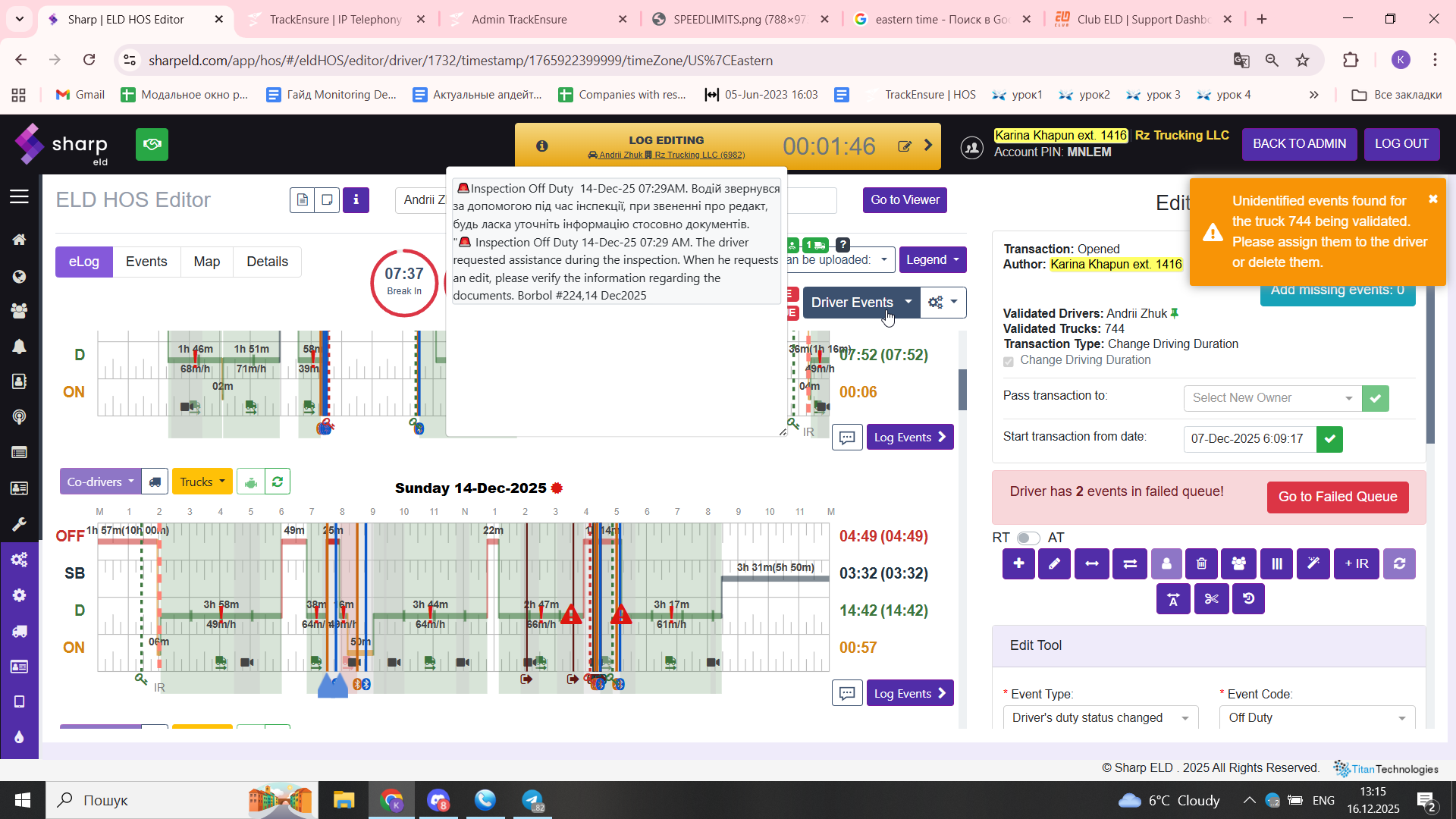Image resolution: width=1456 pixels, height=819 pixels.
Task: Tick the Change Driving Duration checkbox
Action: tap(1009, 361)
